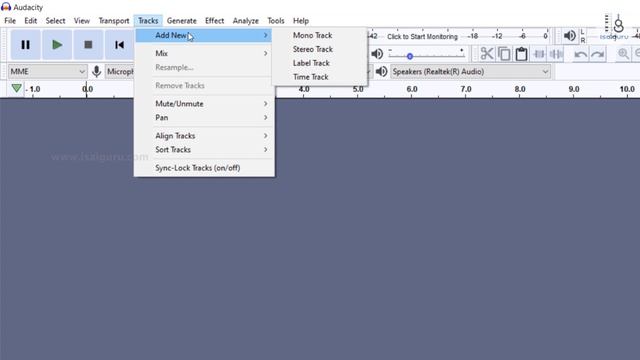
Task: Open the Tools menu
Action: point(276,20)
